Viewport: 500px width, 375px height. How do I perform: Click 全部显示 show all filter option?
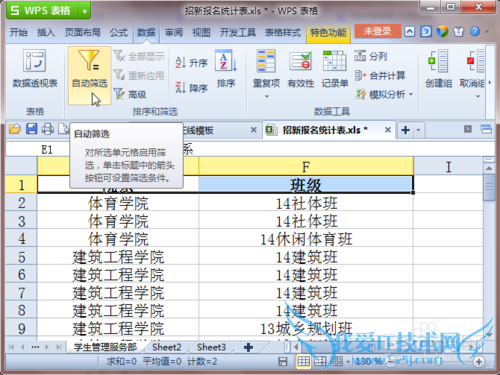coord(139,56)
